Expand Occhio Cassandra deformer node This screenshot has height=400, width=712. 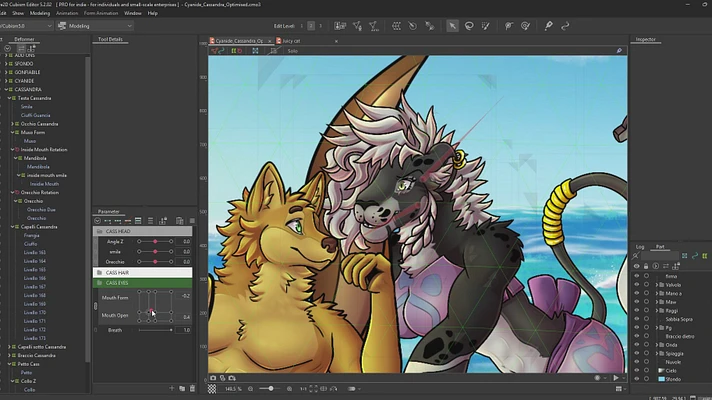tap(12, 123)
